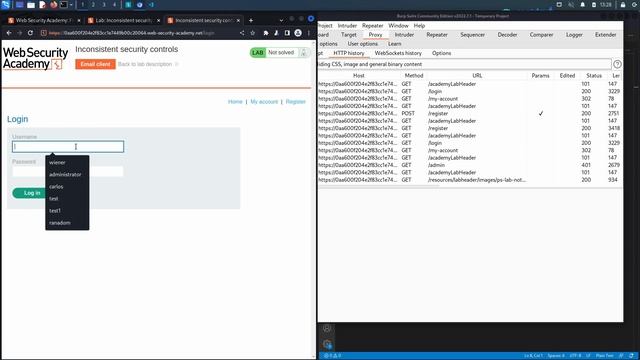Open Burp's Window menu
The image size is (640, 360).
coord(398,25)
